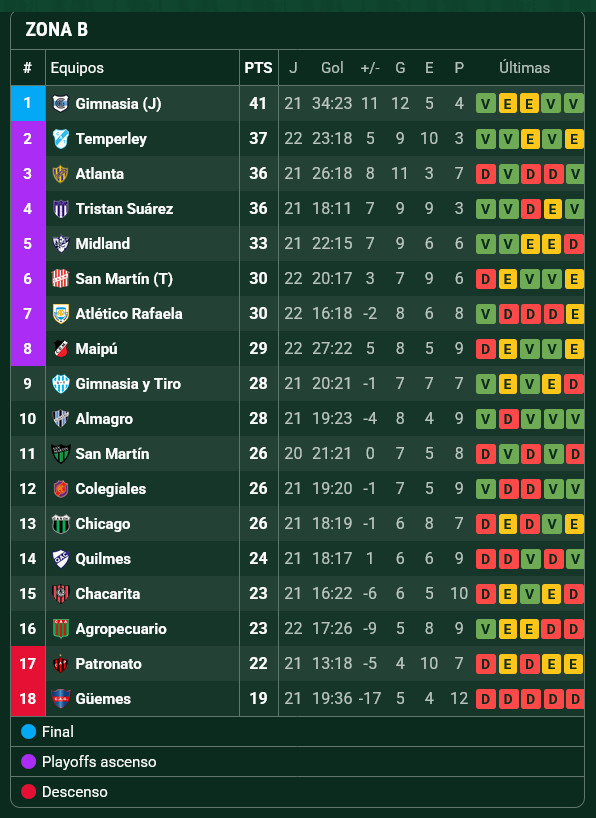
Task: Click the Tristan Suárez striped crest
Action: [61, 209]
